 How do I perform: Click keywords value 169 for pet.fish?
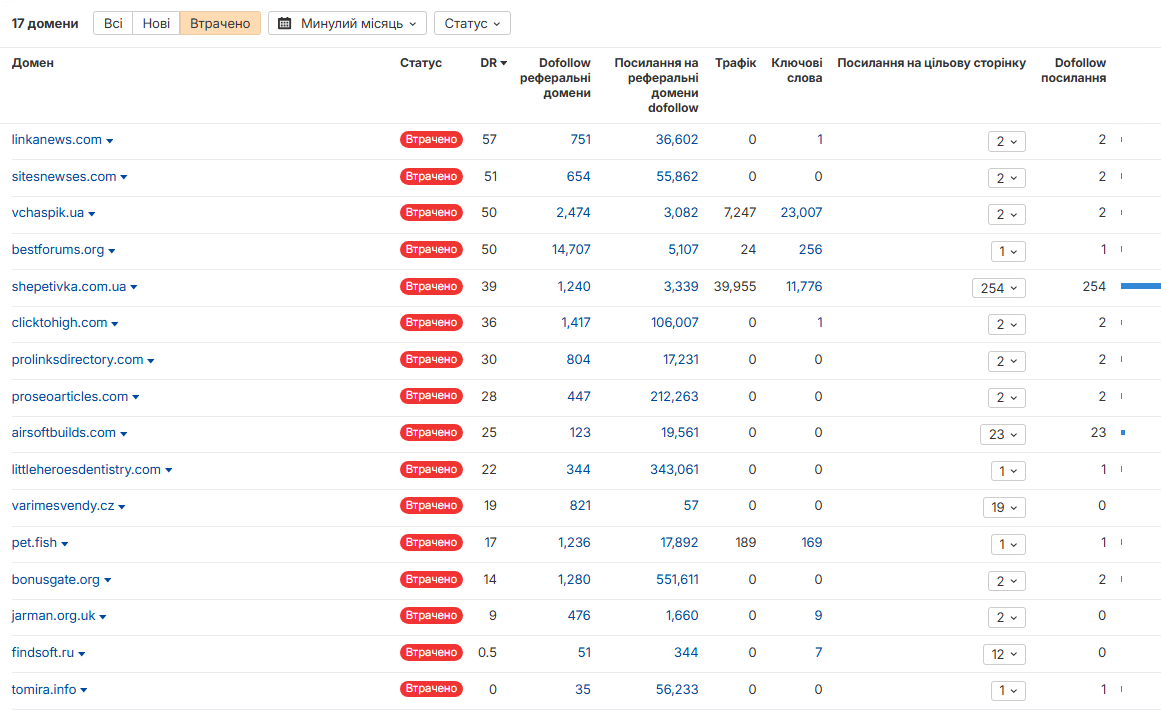click(812, 543)
